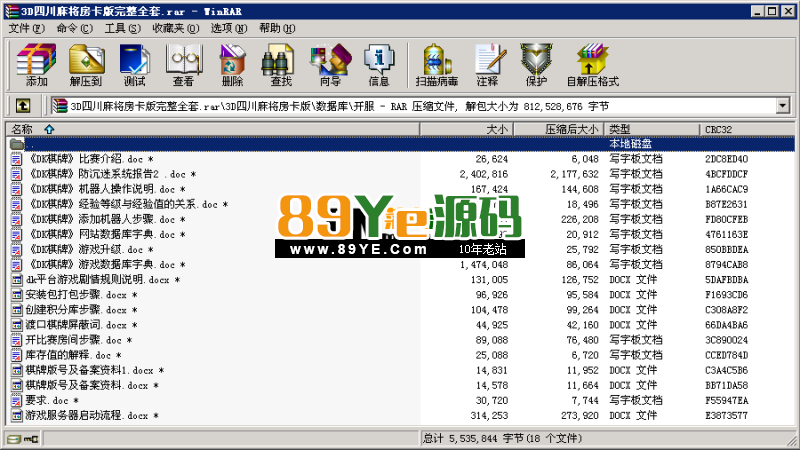Open the address bar path dropdown

(783, 106)
